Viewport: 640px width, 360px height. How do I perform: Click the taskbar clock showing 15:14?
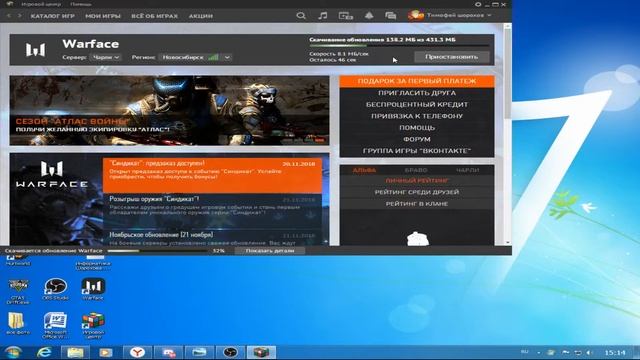(615, 352)
